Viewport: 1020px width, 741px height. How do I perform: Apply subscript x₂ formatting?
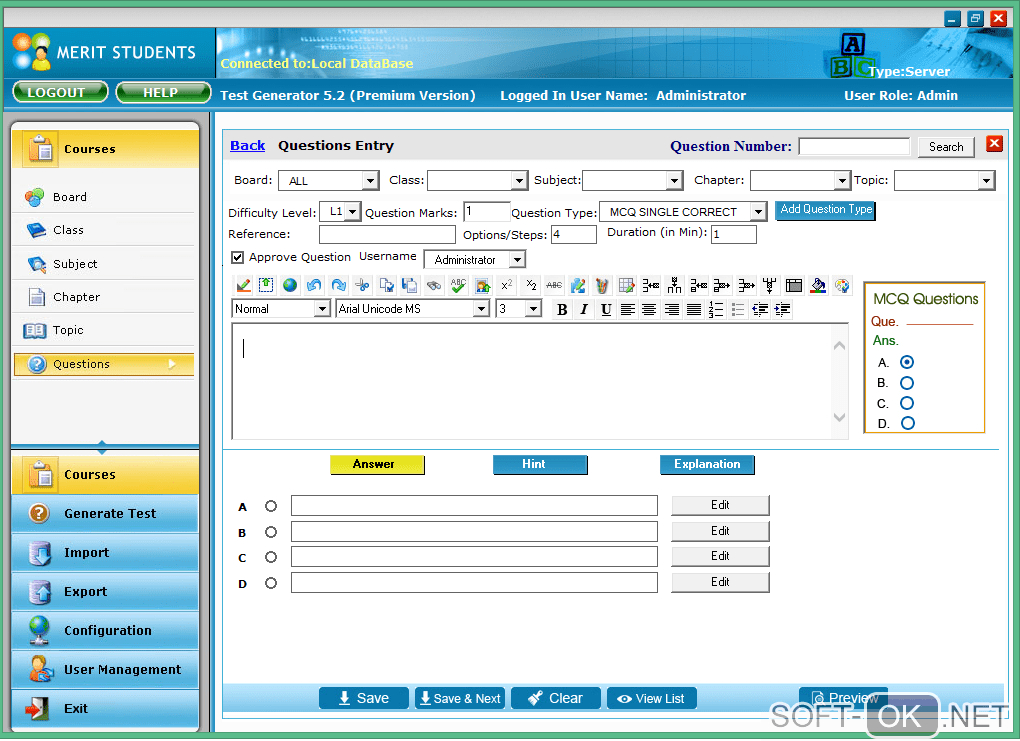[x=530, y=286]
